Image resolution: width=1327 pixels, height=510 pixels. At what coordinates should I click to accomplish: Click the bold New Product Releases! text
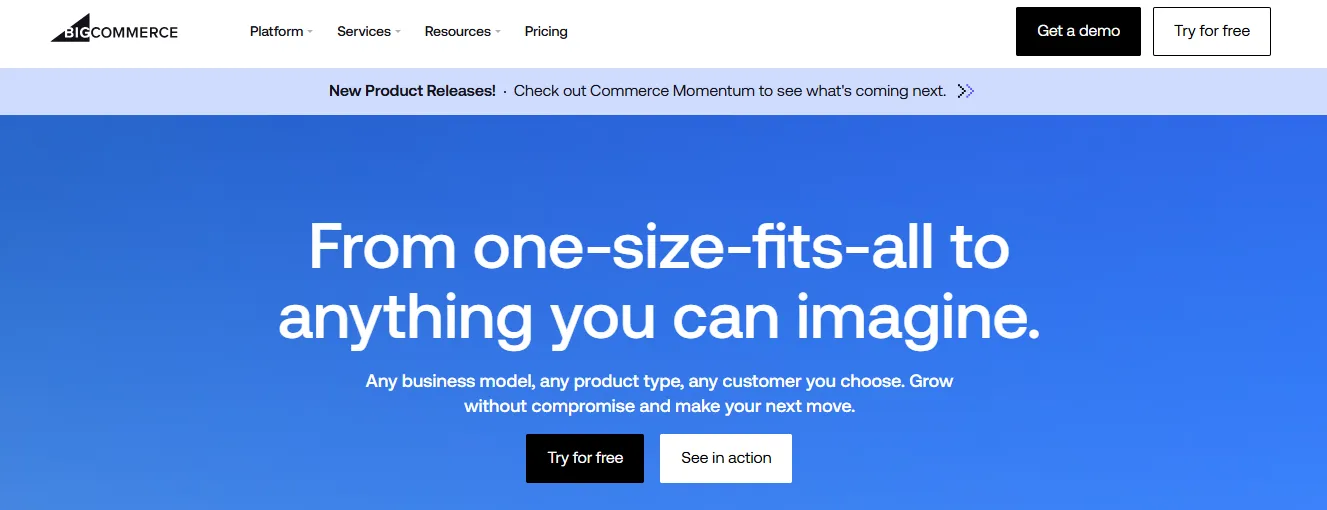412,91
